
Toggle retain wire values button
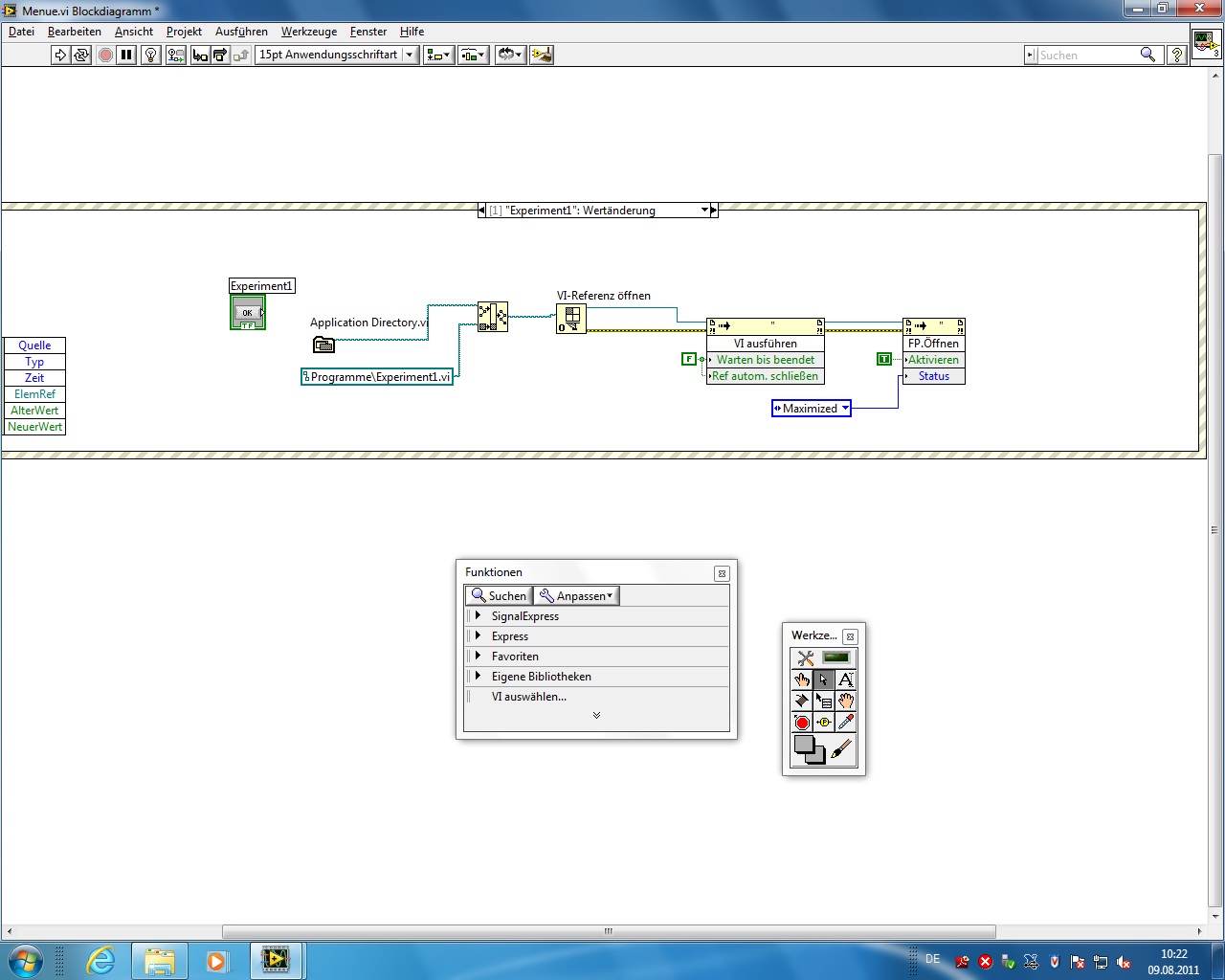click(176, 56)
